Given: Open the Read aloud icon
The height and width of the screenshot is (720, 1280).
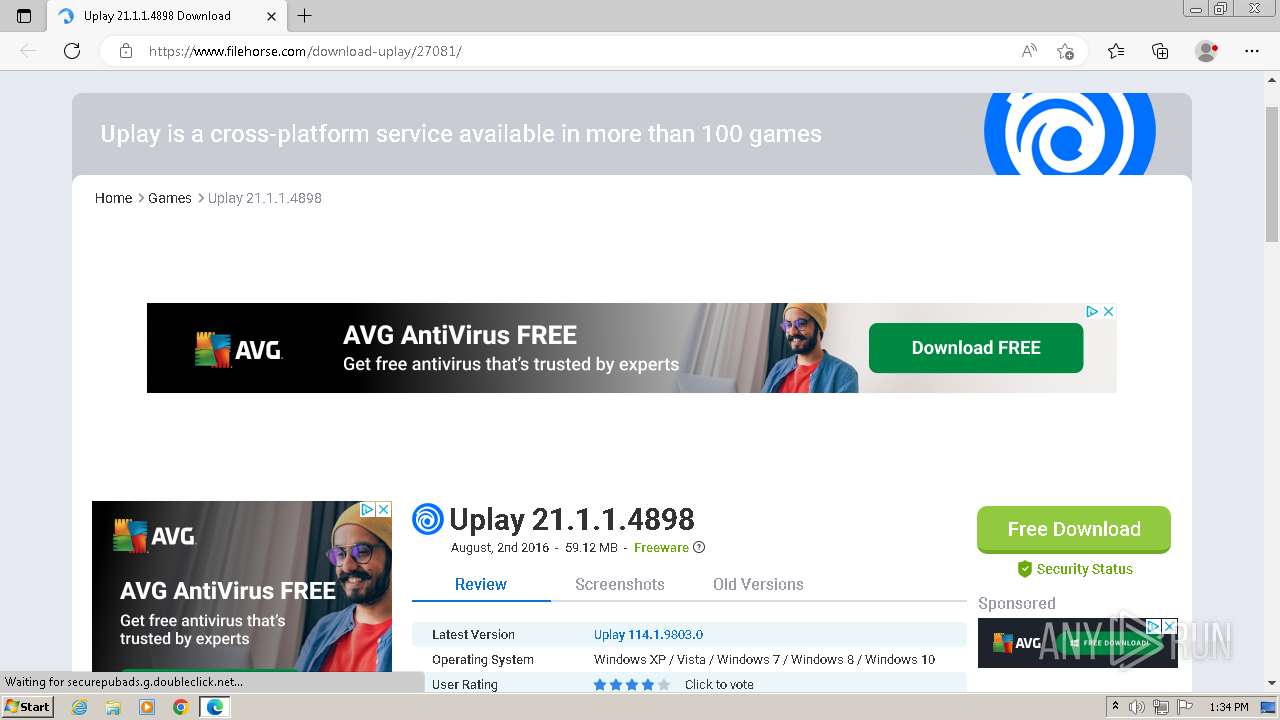Looking at the screenshot, I should (1029, 51).
